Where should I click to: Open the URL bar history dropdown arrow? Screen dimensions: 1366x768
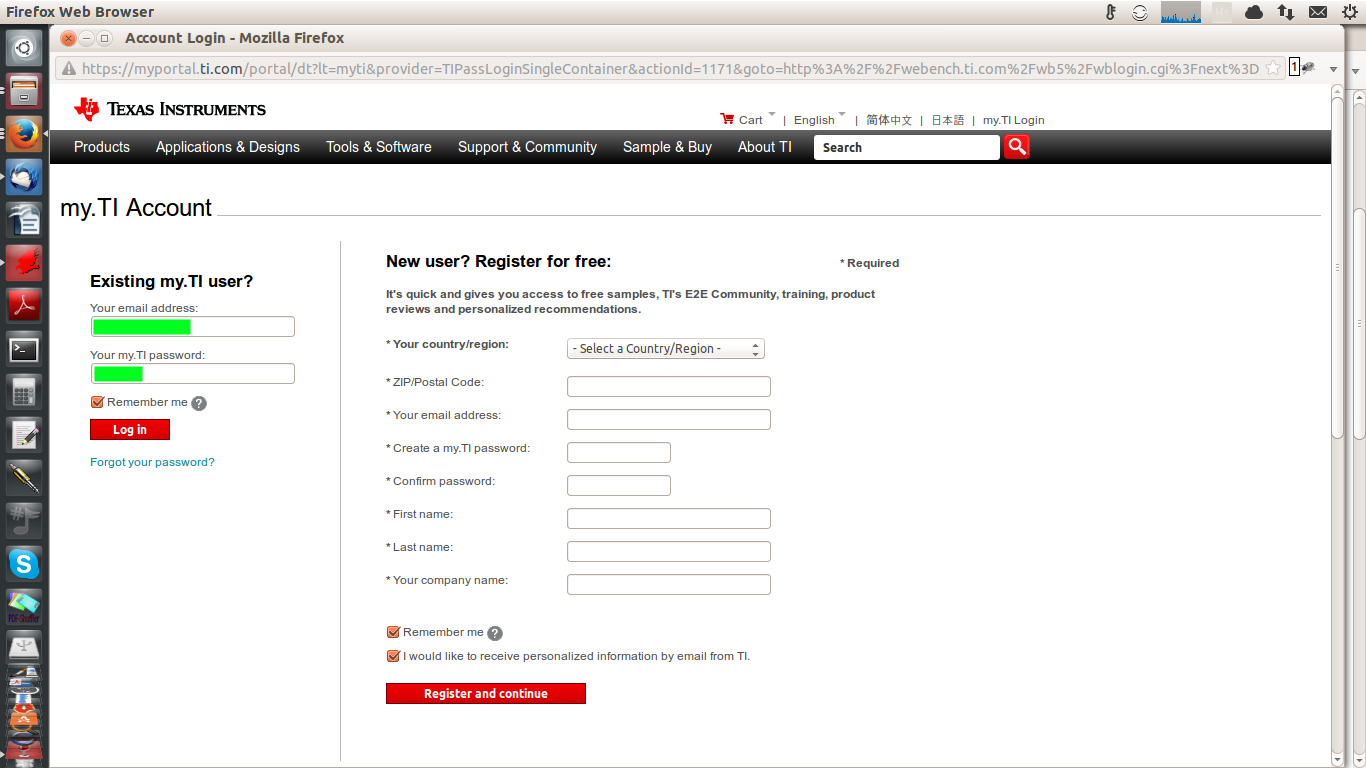(x=1333, y=69)
